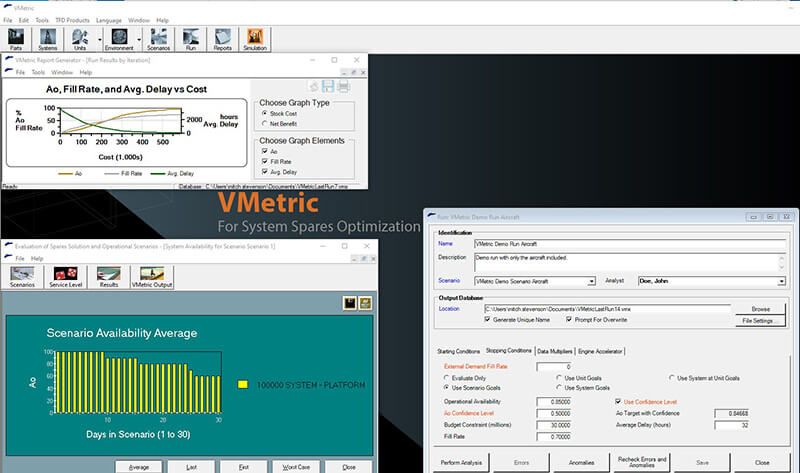Image resolution: width=800 pixels, height=473 pixels.
Task: Click Recheck Errors and Anomalies button
Action: tap(642, 463)
